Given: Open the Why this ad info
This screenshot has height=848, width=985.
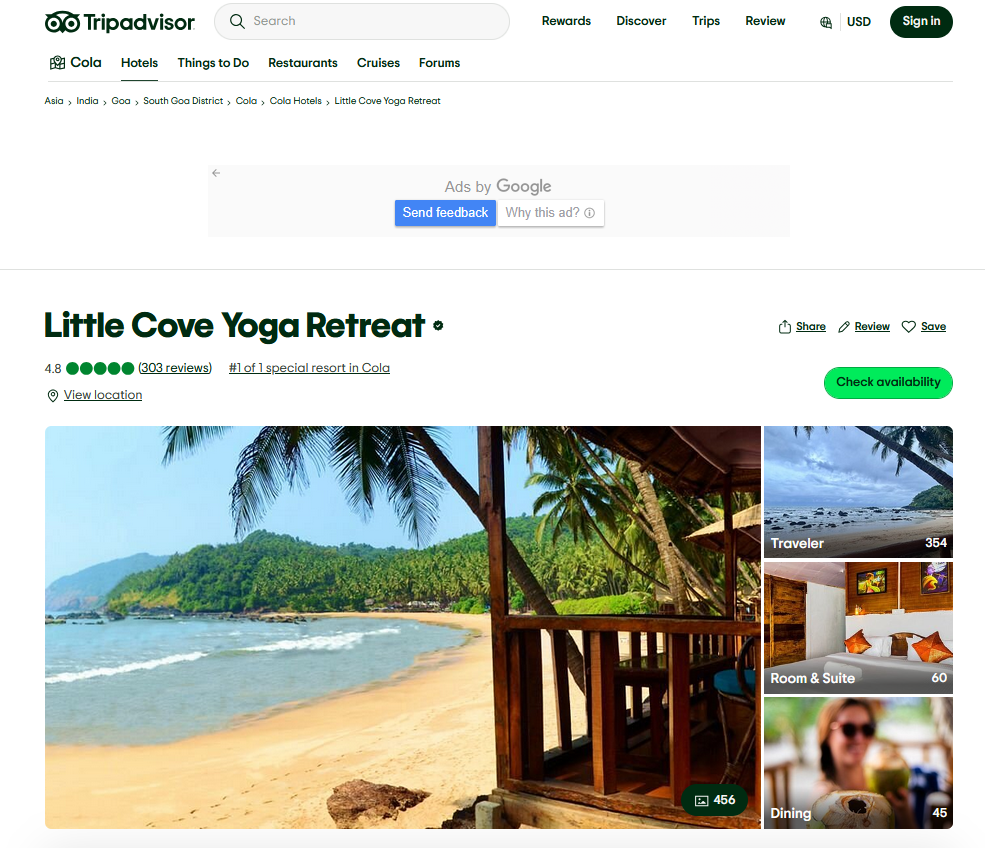Looking at the screenshot, I should [550, 213].
